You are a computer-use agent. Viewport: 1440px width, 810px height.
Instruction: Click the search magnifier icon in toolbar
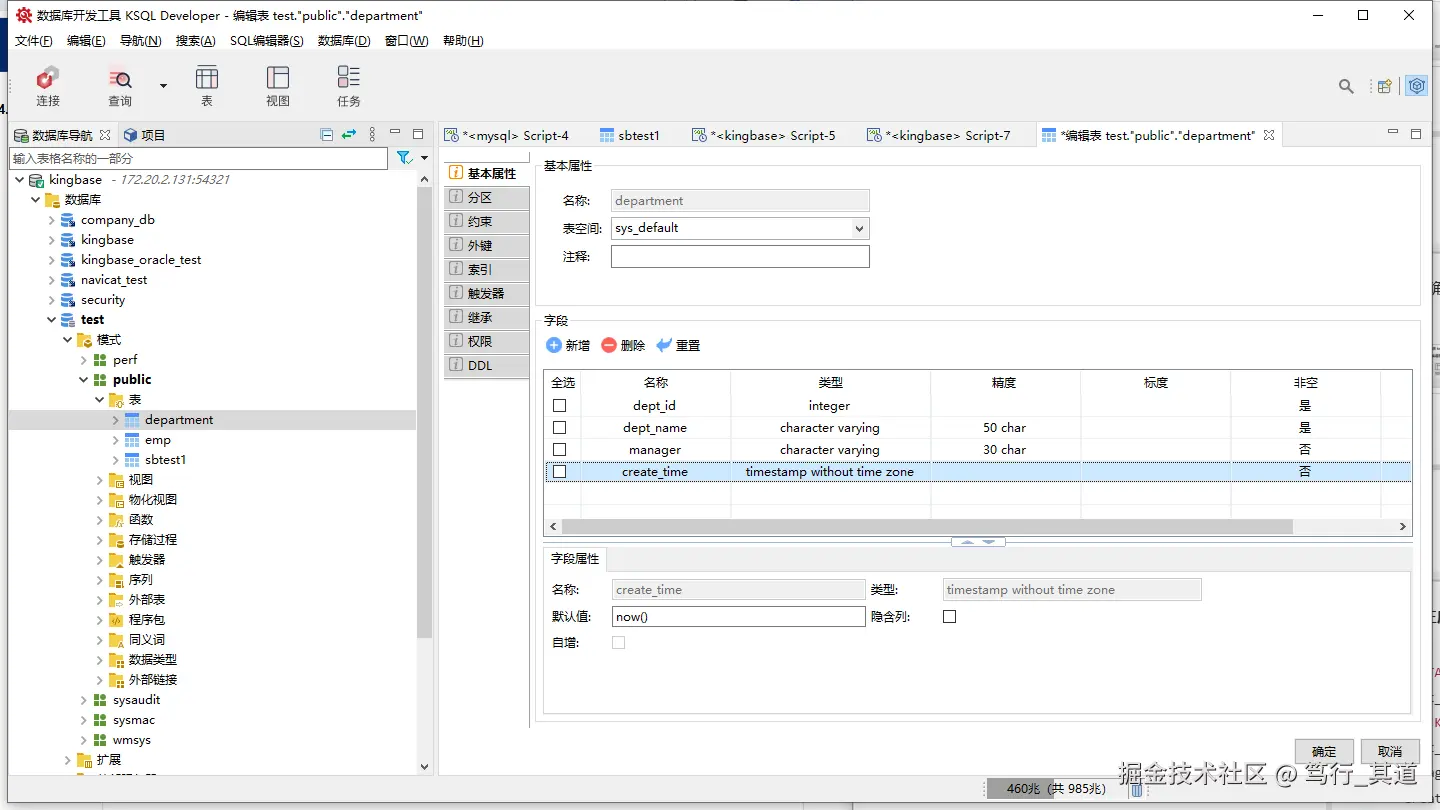point(1346,87)
